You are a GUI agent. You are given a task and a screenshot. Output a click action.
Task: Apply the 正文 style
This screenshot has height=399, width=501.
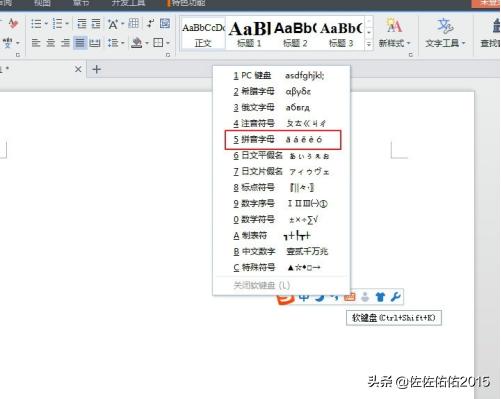pos(203,34)
